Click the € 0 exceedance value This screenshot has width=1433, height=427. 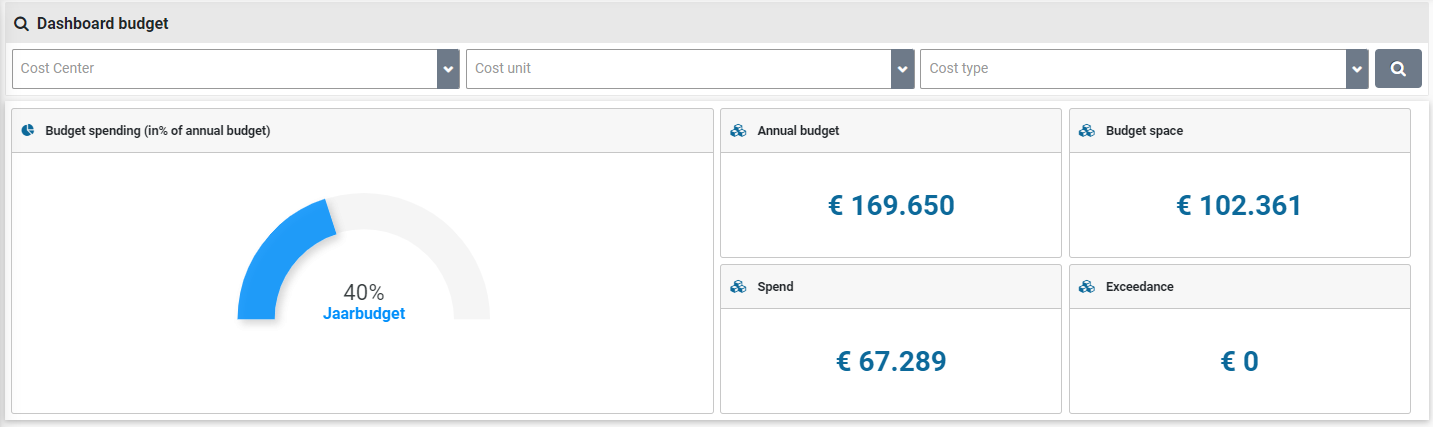click(1239, 362)
